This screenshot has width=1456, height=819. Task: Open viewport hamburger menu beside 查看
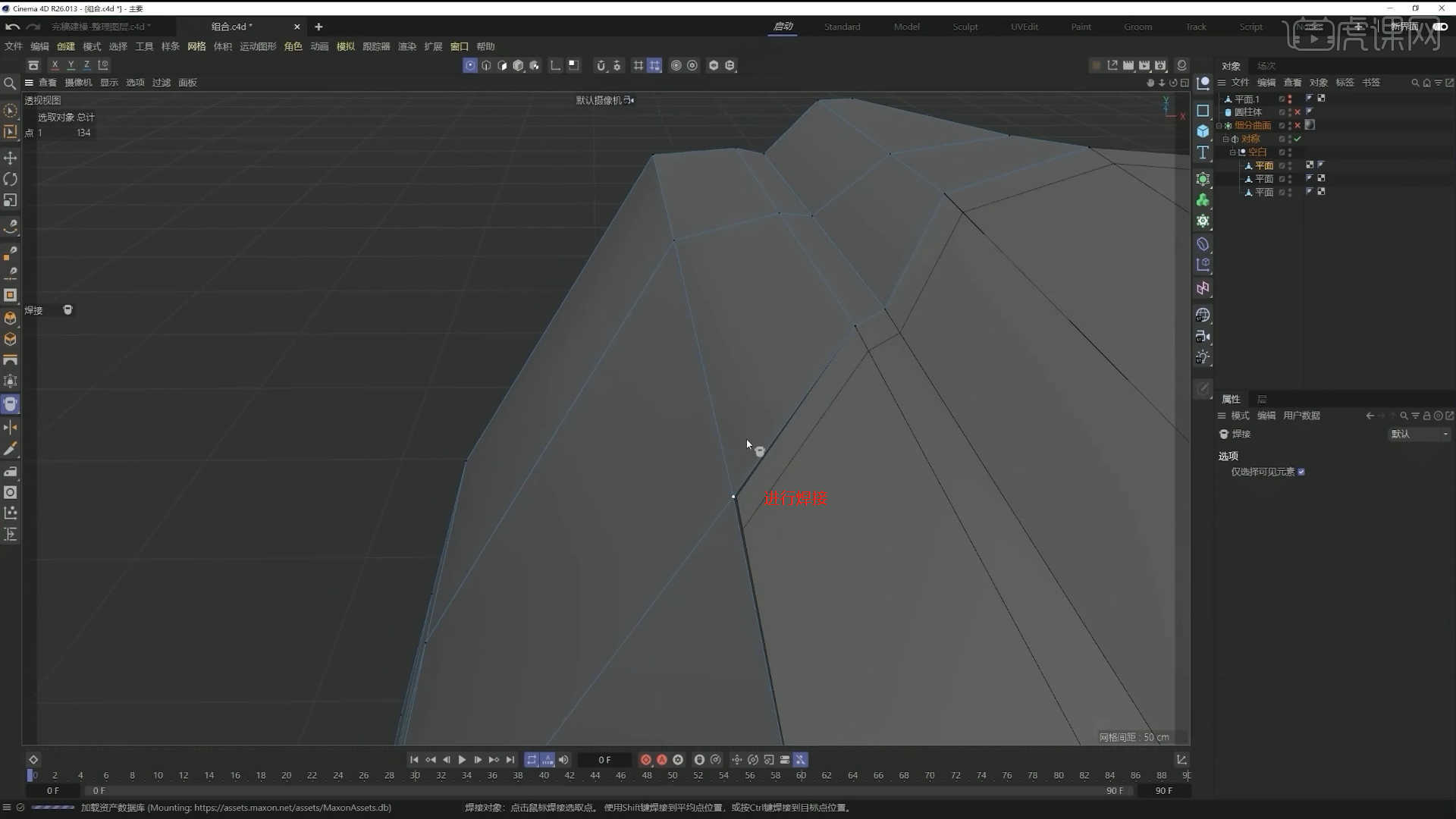pos(29,83)
